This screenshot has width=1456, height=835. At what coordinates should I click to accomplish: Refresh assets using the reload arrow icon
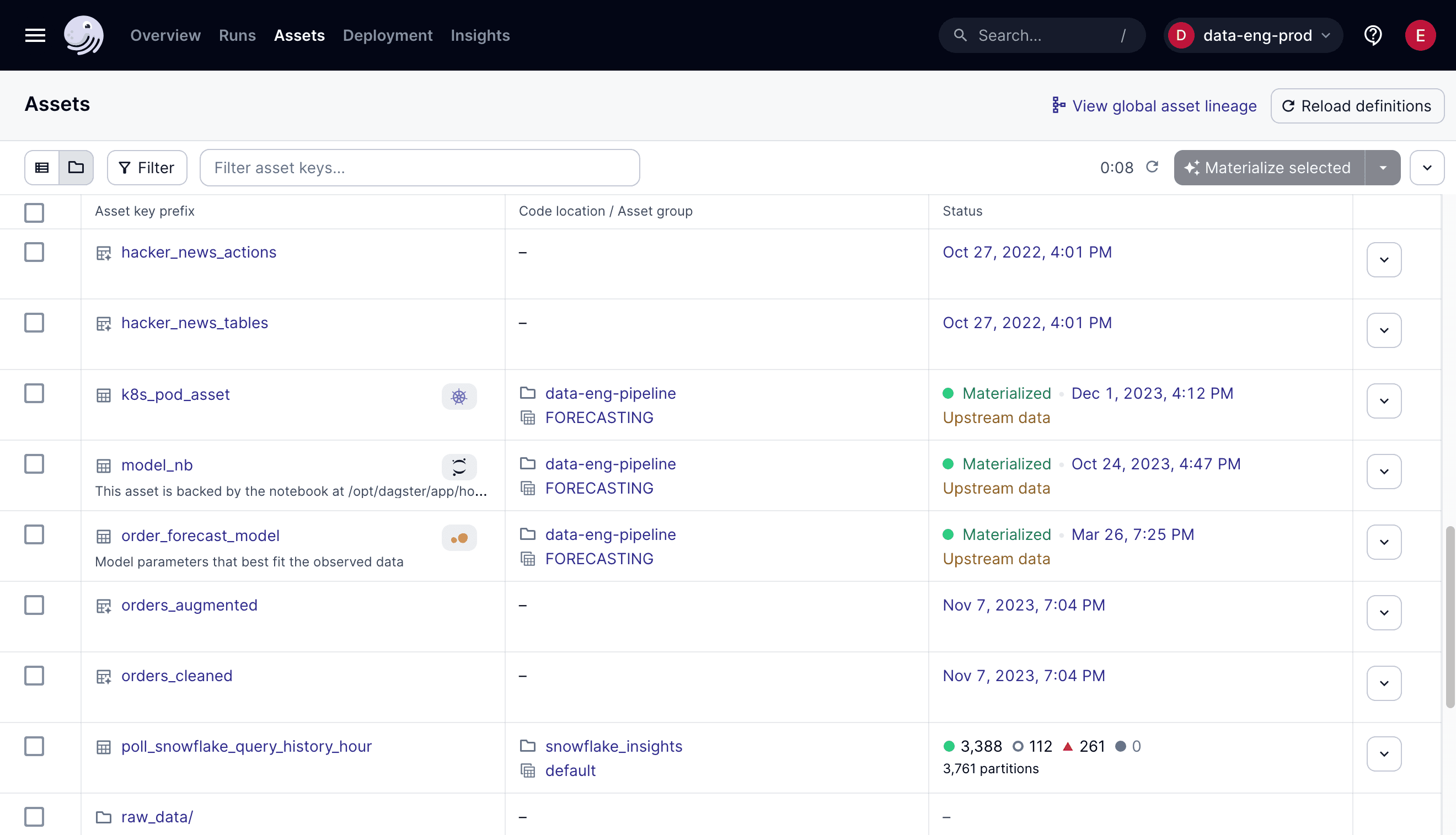(1153, 168)
